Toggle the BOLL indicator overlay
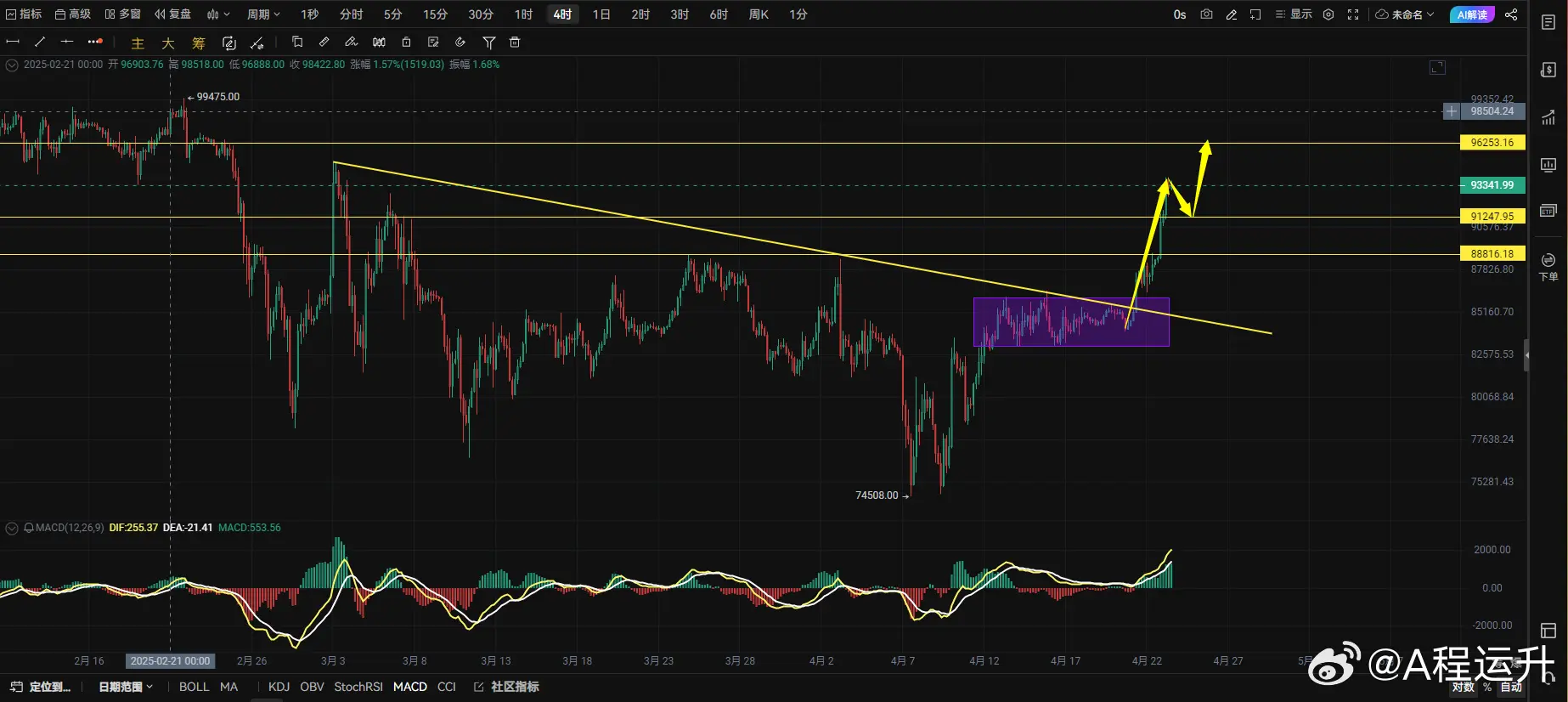This screenshot has height=702, width=1568. 194,687
